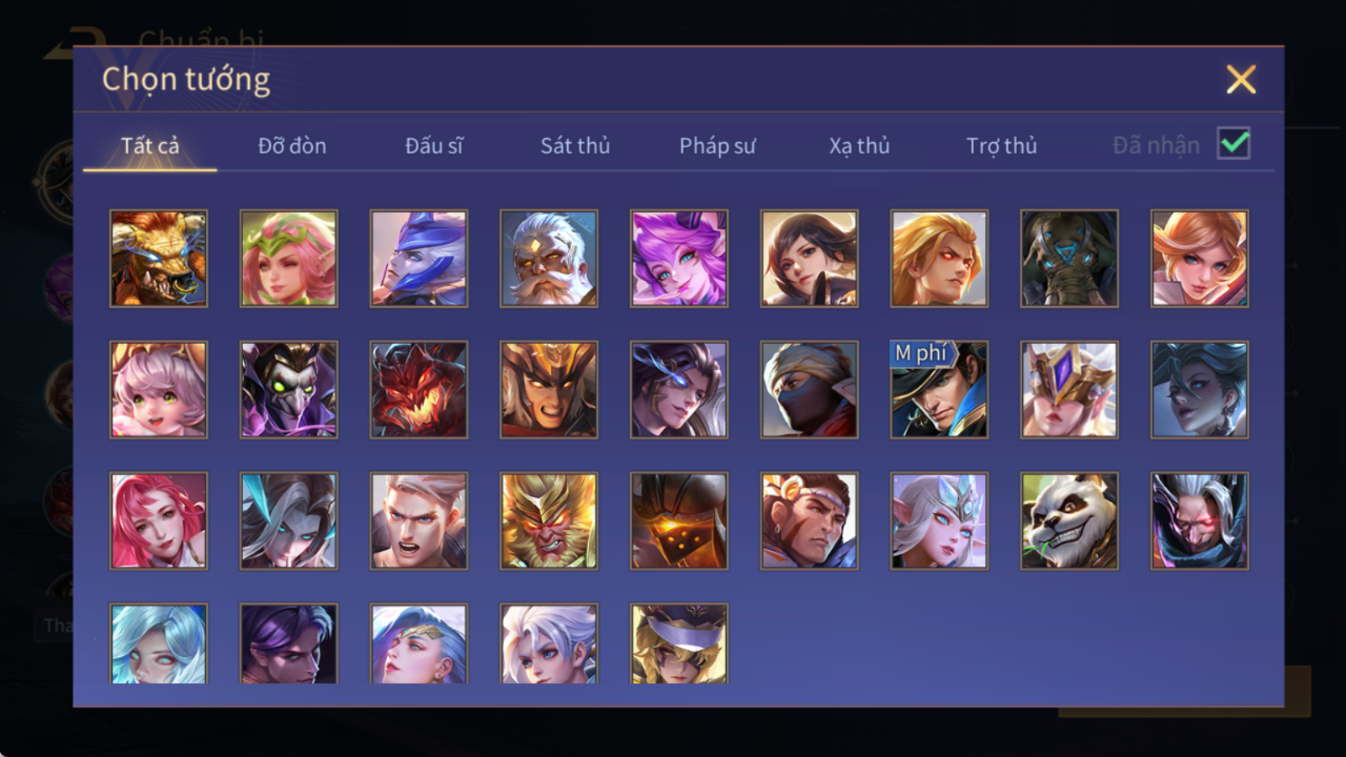Open the Đấu sĩ tab
The width and height of the screenshot is (1346, 757).
[434, 146]
